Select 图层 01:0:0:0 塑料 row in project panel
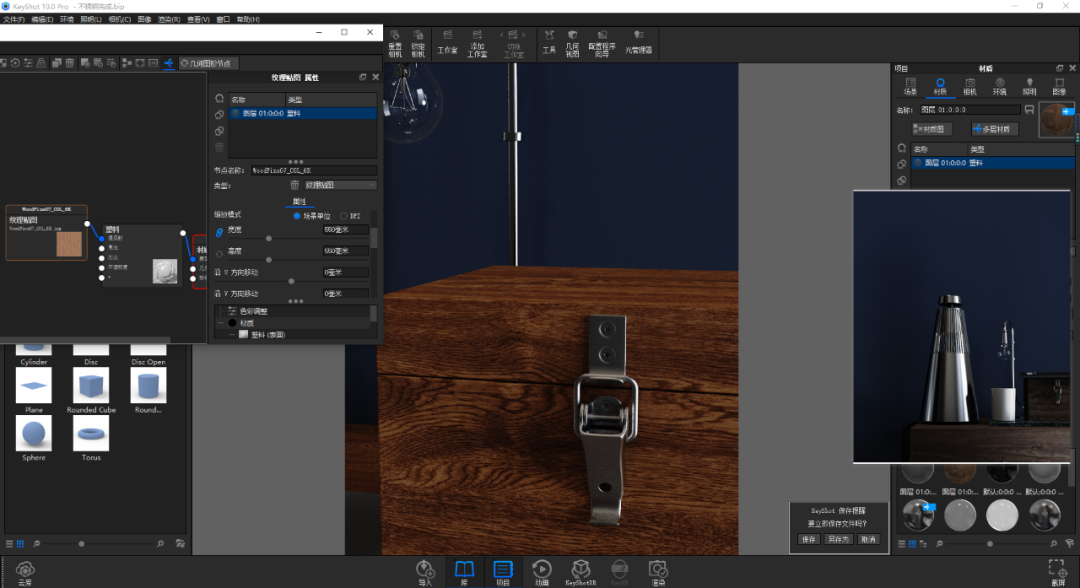 (x=993, y=163)
